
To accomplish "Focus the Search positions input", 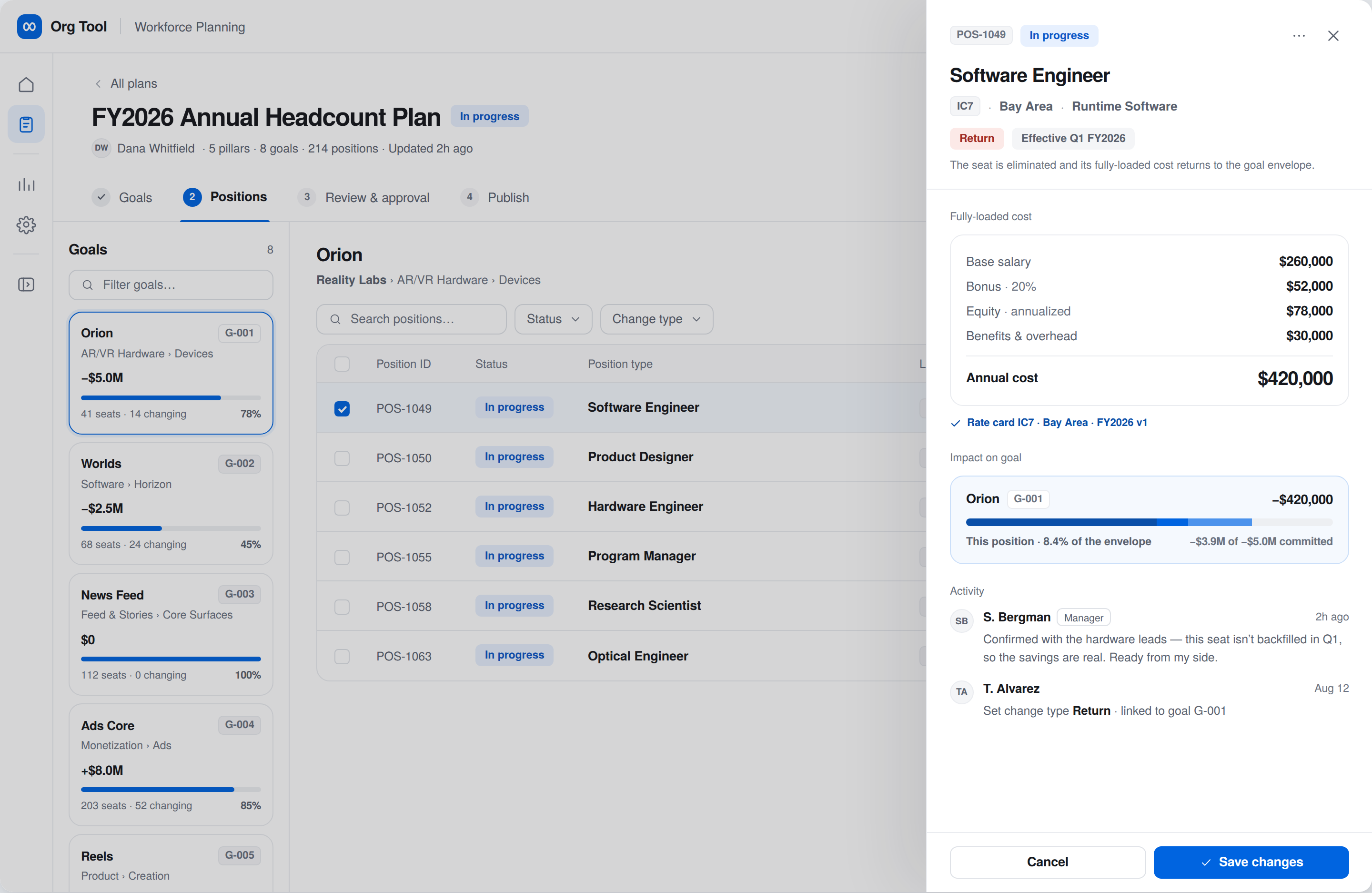I will point(411,319).
